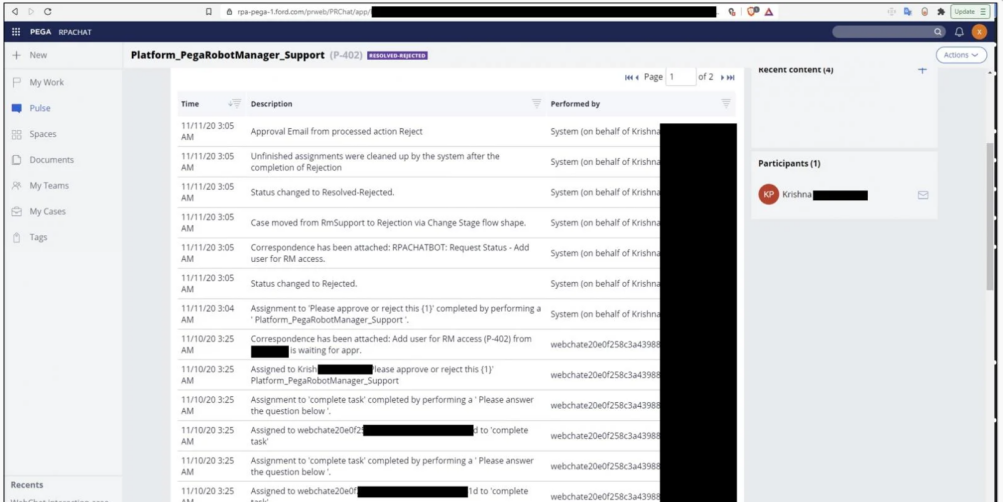Select row 'Case moved from RmSupport to Rejection'

point(457,223)
